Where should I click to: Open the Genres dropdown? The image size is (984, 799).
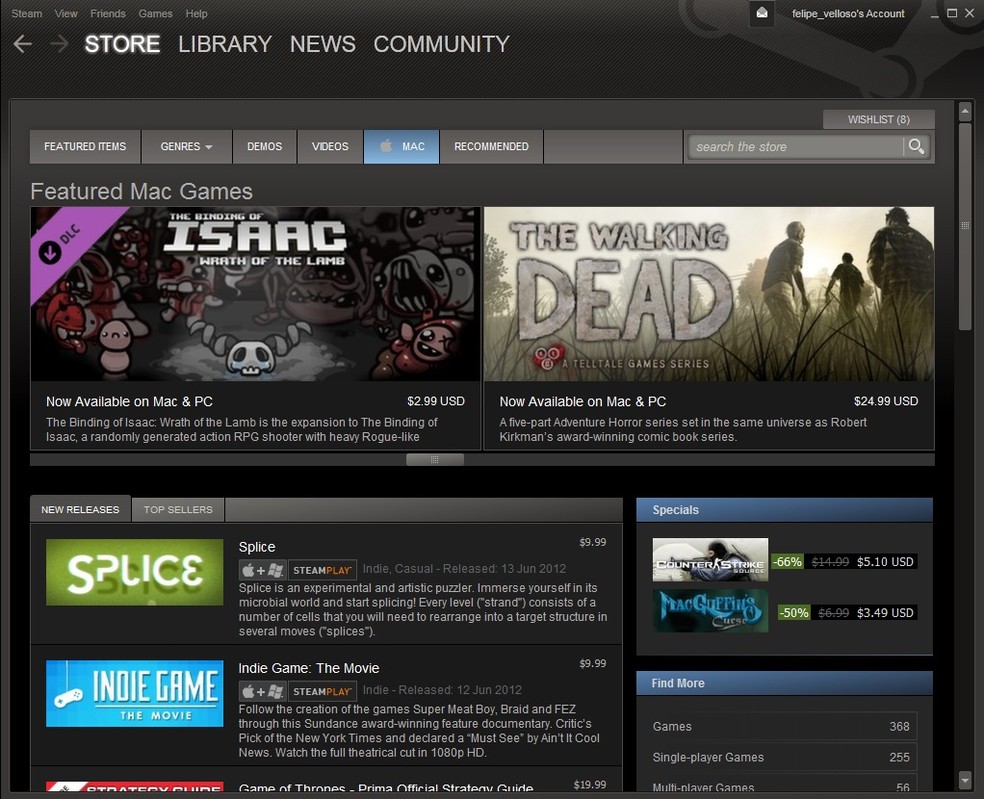(x=186, y=146)
